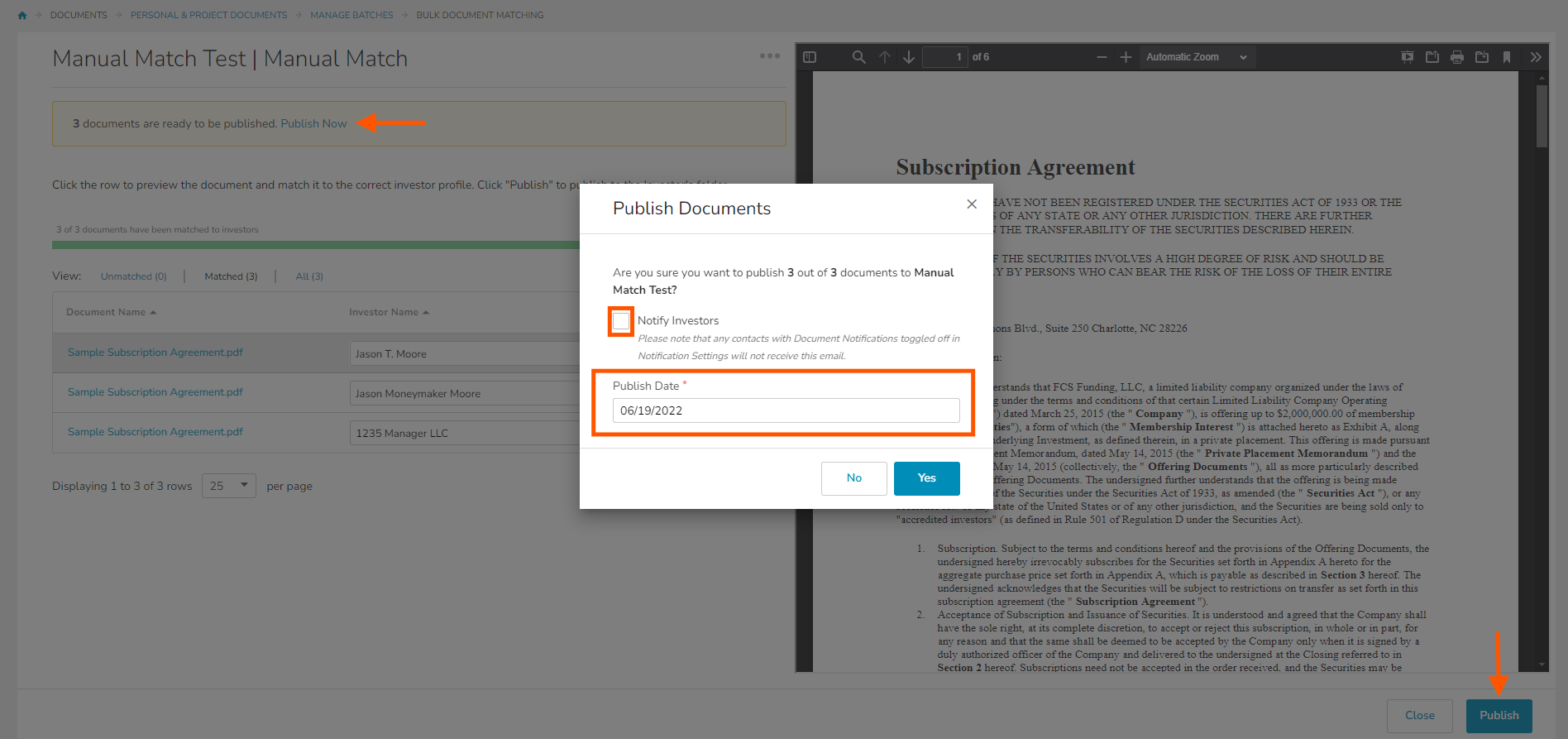Viewport: 1568px width, 739px height.
Task: Show Unmatched (0) documents view
Action: 134,276
